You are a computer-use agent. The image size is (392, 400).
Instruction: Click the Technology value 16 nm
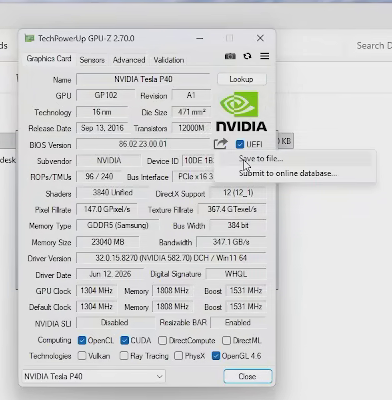[102, 112]
